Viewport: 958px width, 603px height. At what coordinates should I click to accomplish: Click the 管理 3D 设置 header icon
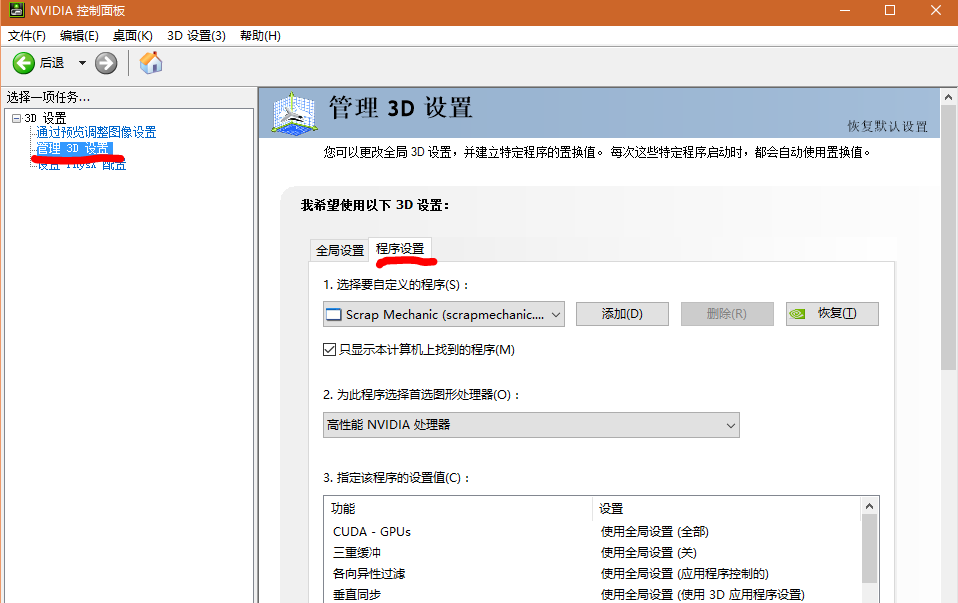pos(294,114)
